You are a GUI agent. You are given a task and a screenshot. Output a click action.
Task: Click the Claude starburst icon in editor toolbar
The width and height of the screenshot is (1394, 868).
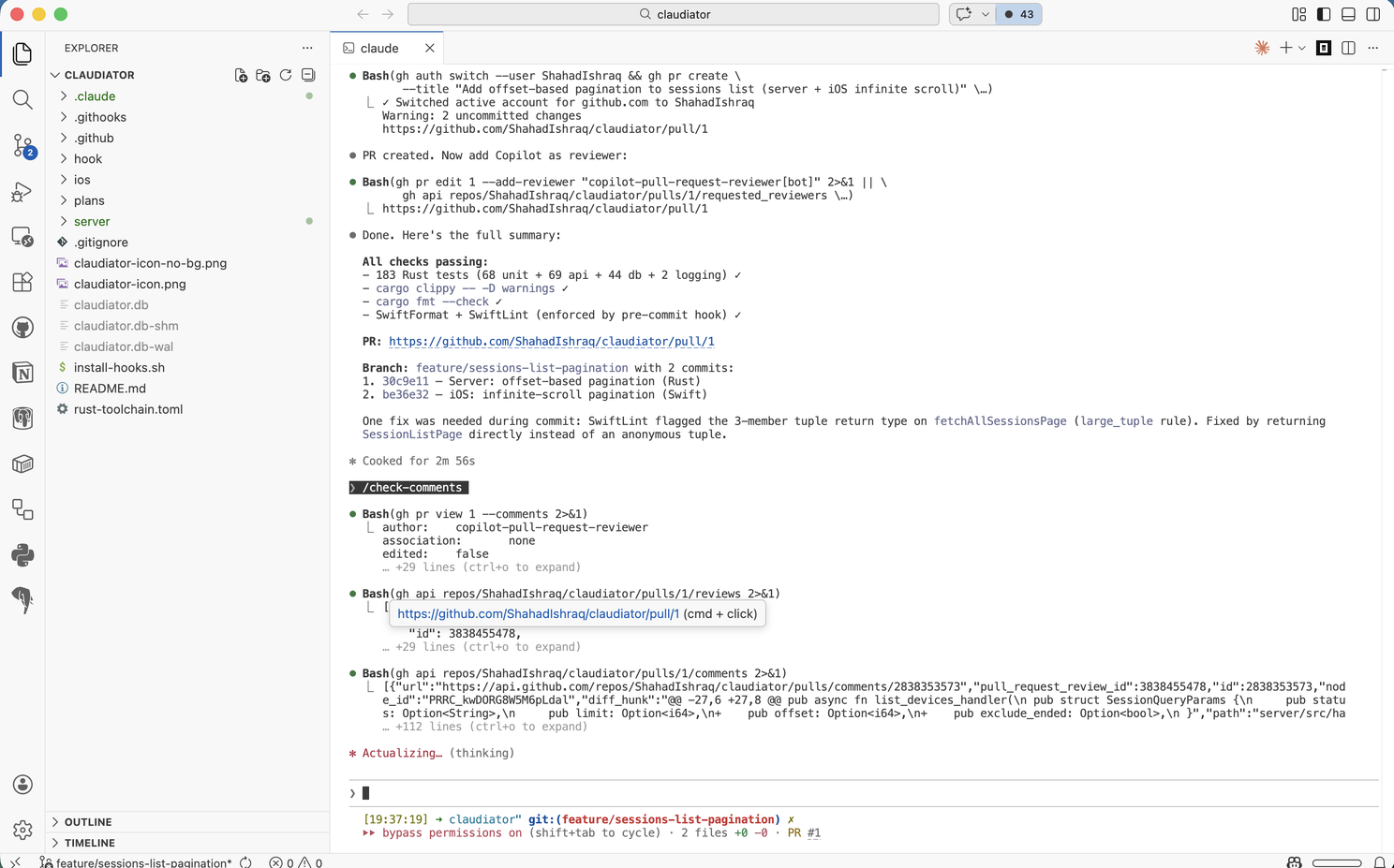[x=1262, y=48]
